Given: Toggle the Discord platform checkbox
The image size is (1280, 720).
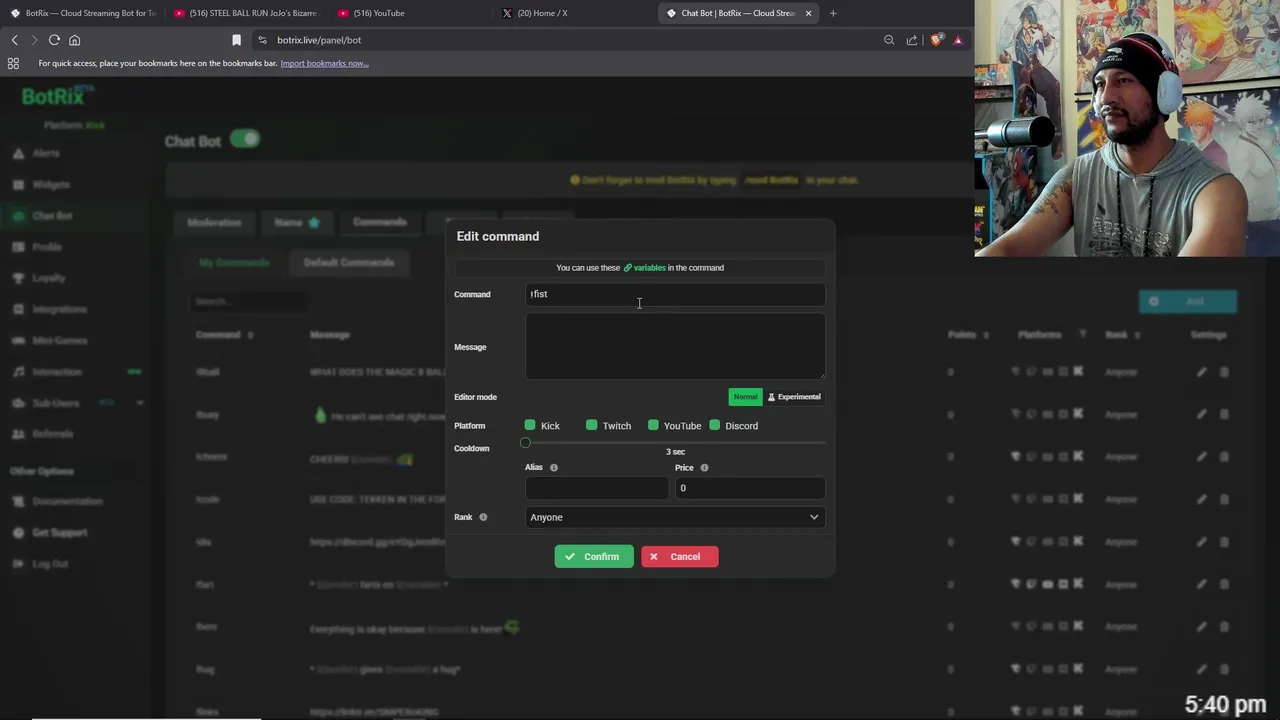Looking at the screenshot, I should coord(715,425).
